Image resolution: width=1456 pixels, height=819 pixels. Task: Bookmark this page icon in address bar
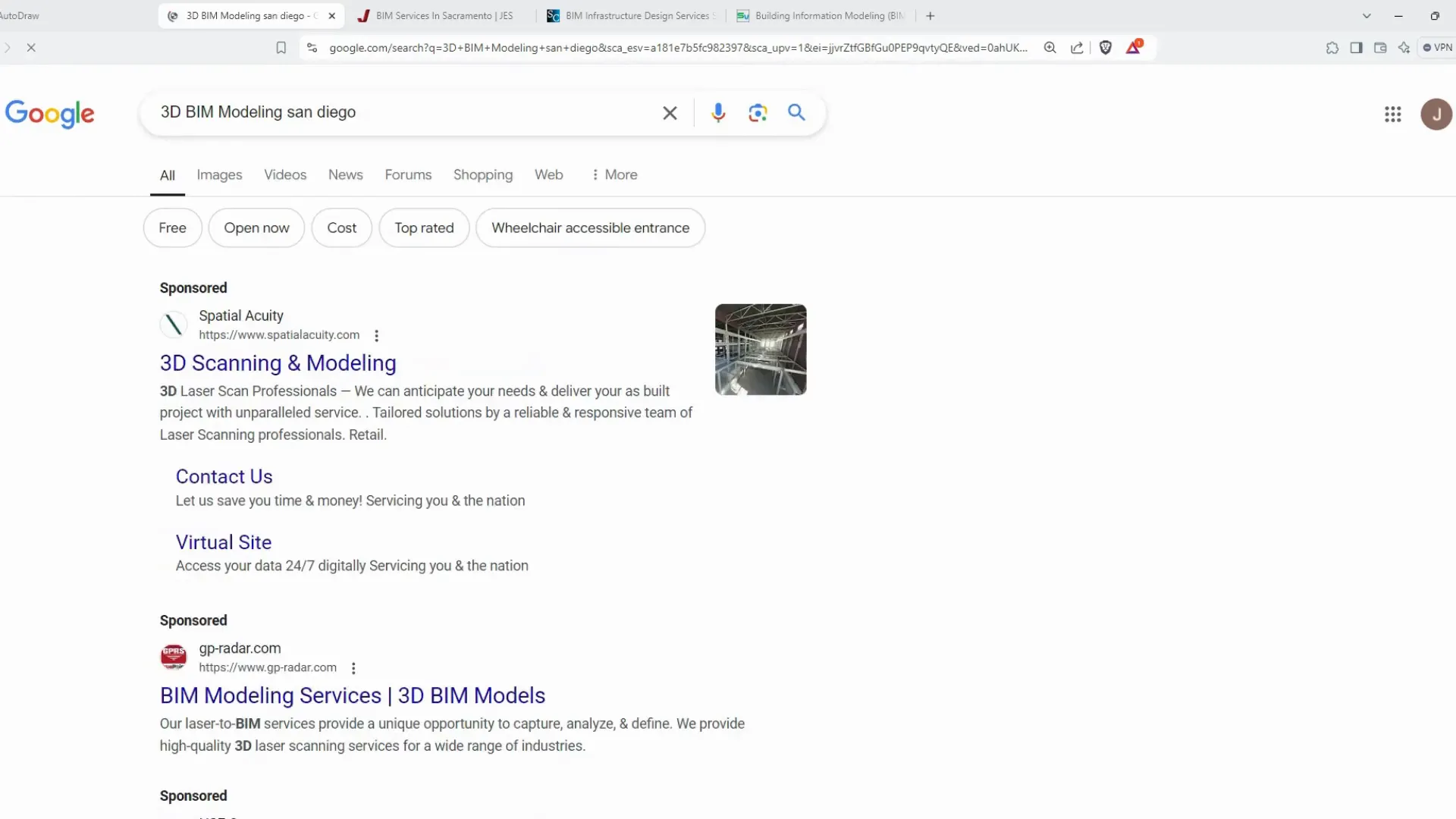(281, 48)
